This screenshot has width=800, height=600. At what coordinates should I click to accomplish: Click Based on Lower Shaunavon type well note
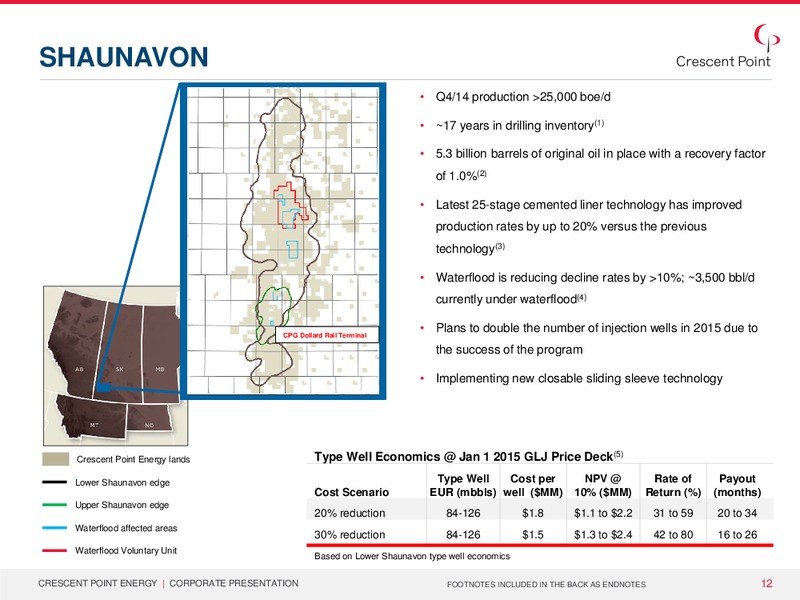[412, 556]
